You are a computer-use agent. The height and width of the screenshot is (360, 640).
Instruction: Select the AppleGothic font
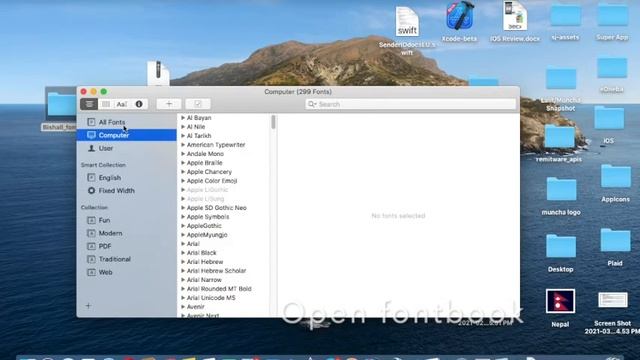(x=204, y=226)
